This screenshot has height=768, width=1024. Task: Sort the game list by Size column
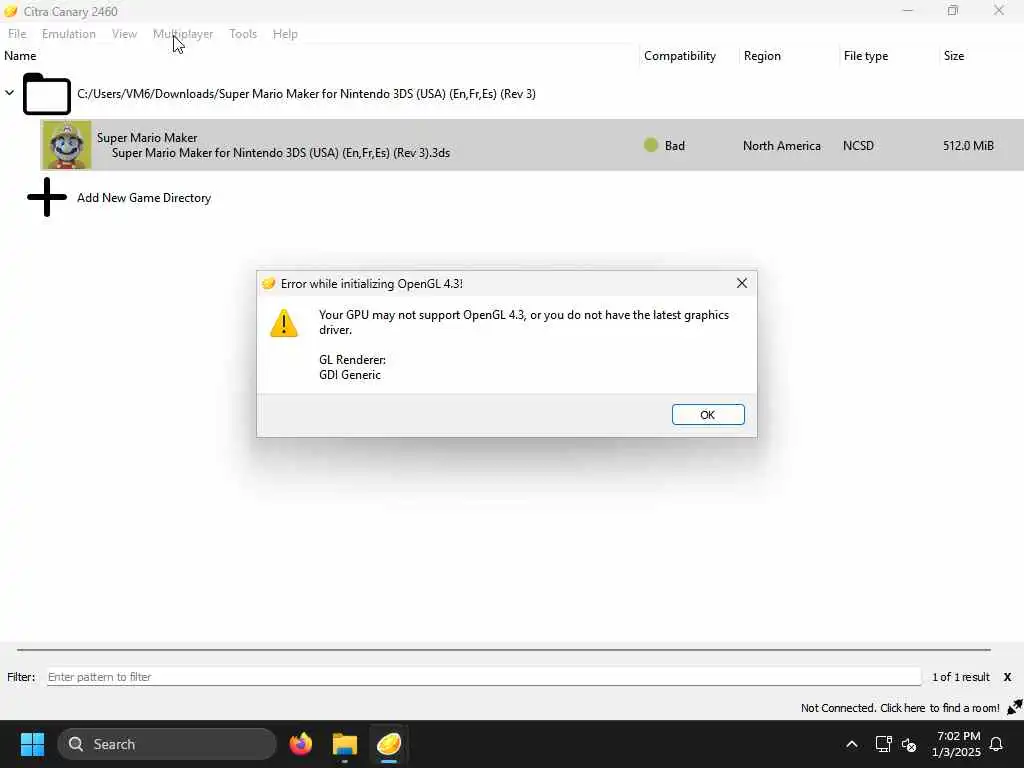point(953,56)
